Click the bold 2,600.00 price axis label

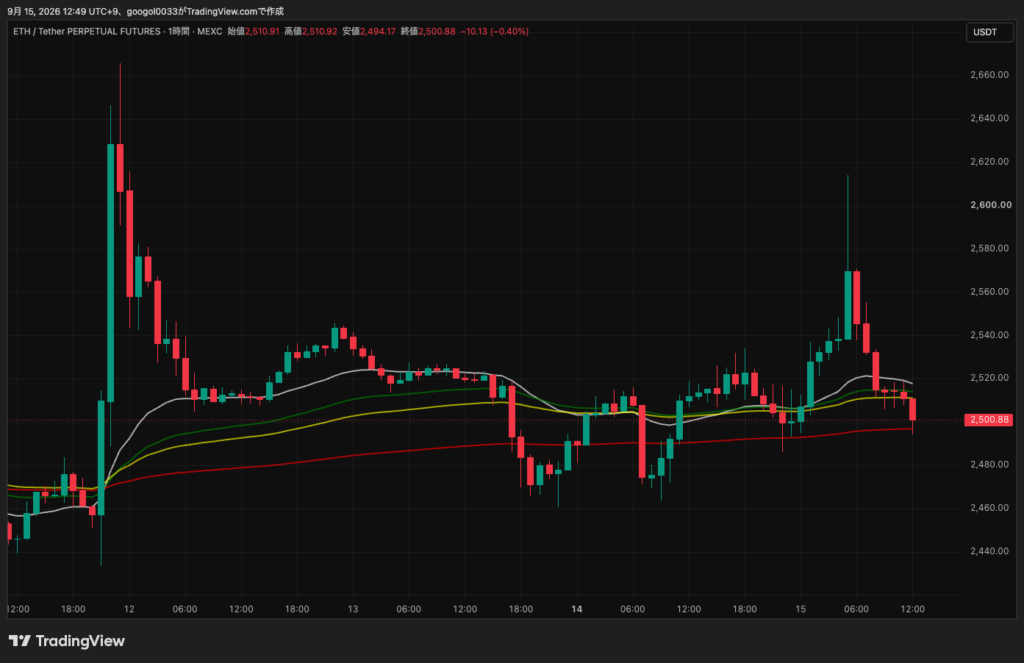tap(991, 205)
